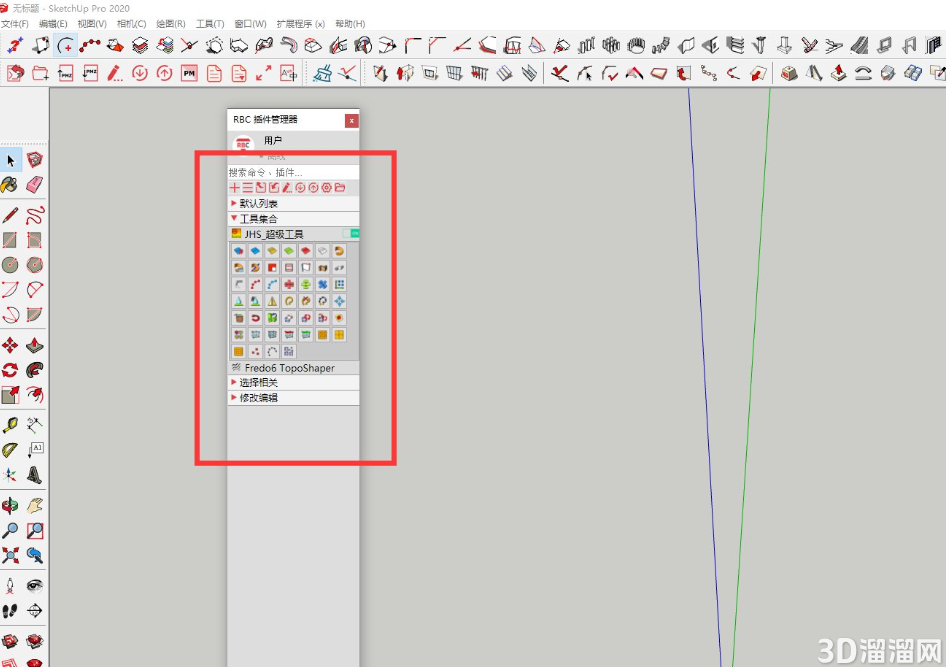Screen dimensions: 946x667
Task: Activate the Text label tool
Action: click(35, 450)
